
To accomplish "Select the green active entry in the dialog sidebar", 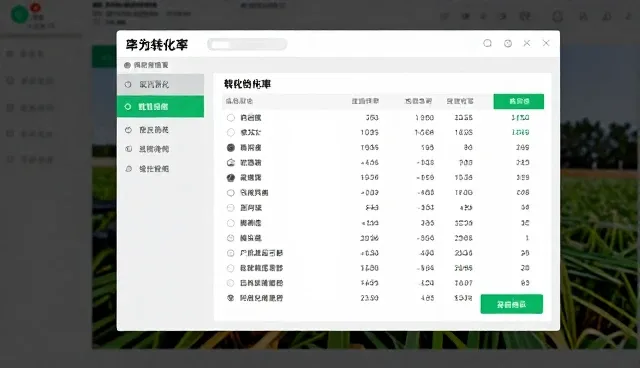I will coord(160,106).
